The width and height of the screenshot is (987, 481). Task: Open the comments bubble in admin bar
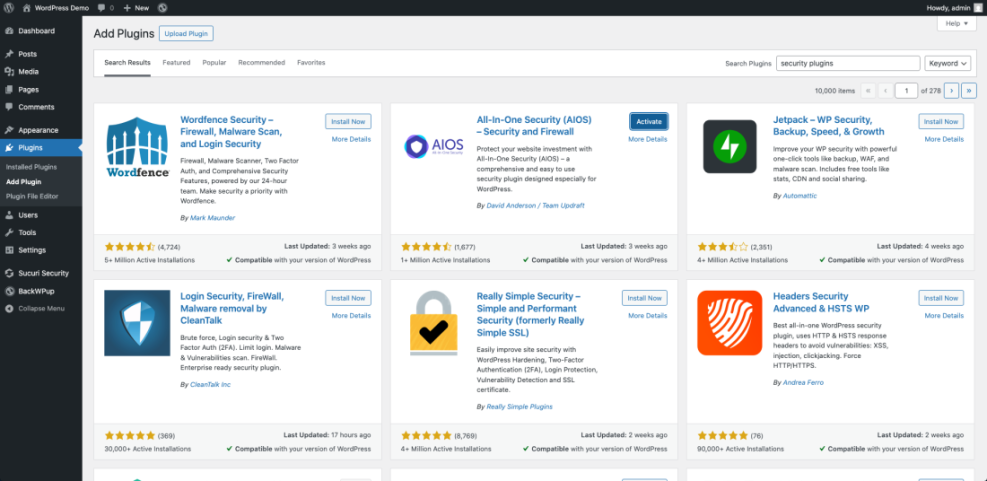[102, 8]
